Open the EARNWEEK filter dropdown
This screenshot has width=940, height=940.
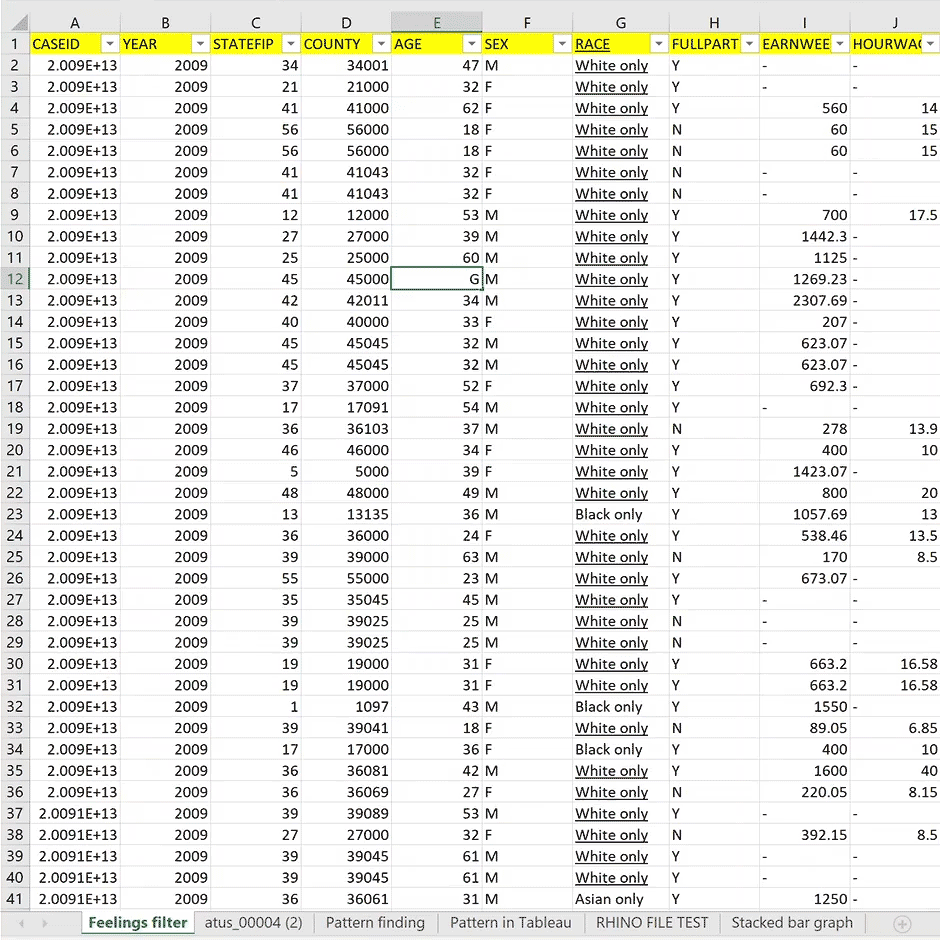[839, 44]
